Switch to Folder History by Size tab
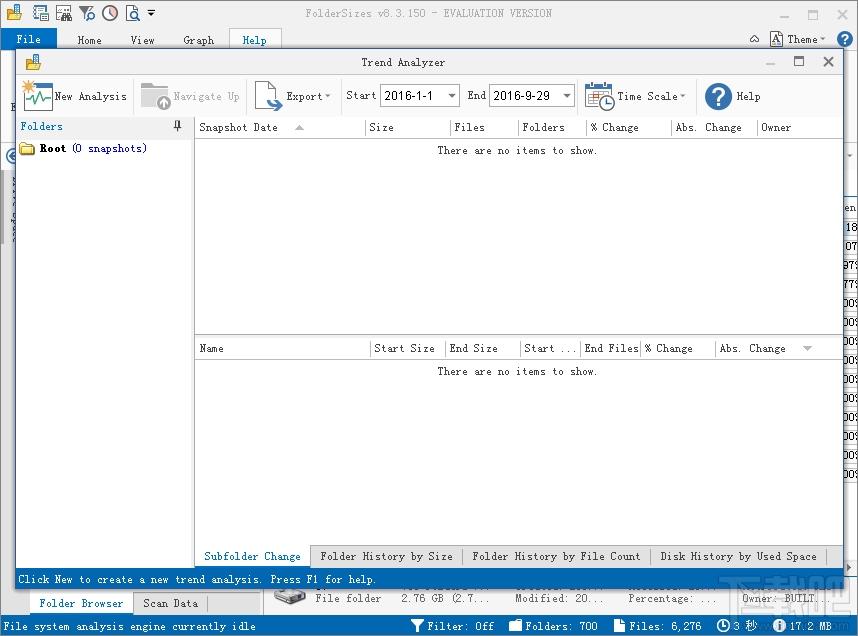The width and height of the screenshot is (858, 636). [x=386, y=556]
